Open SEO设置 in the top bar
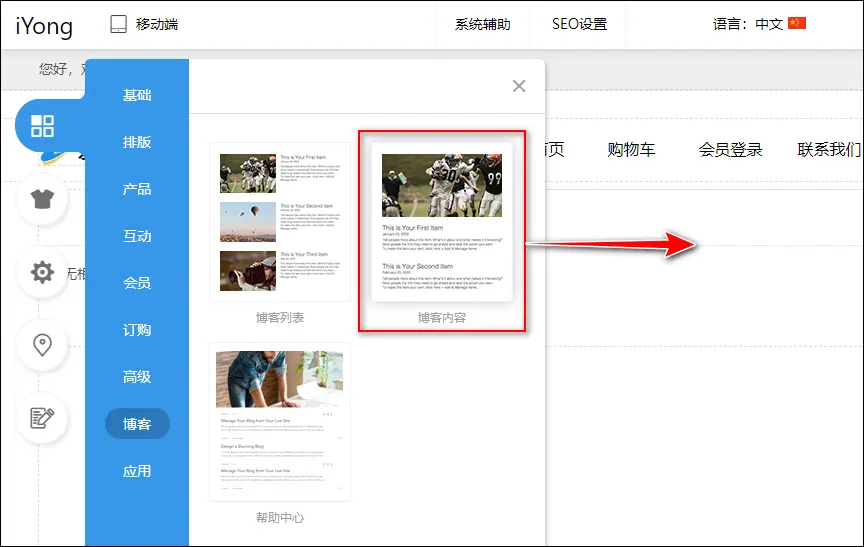Viewport: 864px width, 547px height. coord(579,24)
